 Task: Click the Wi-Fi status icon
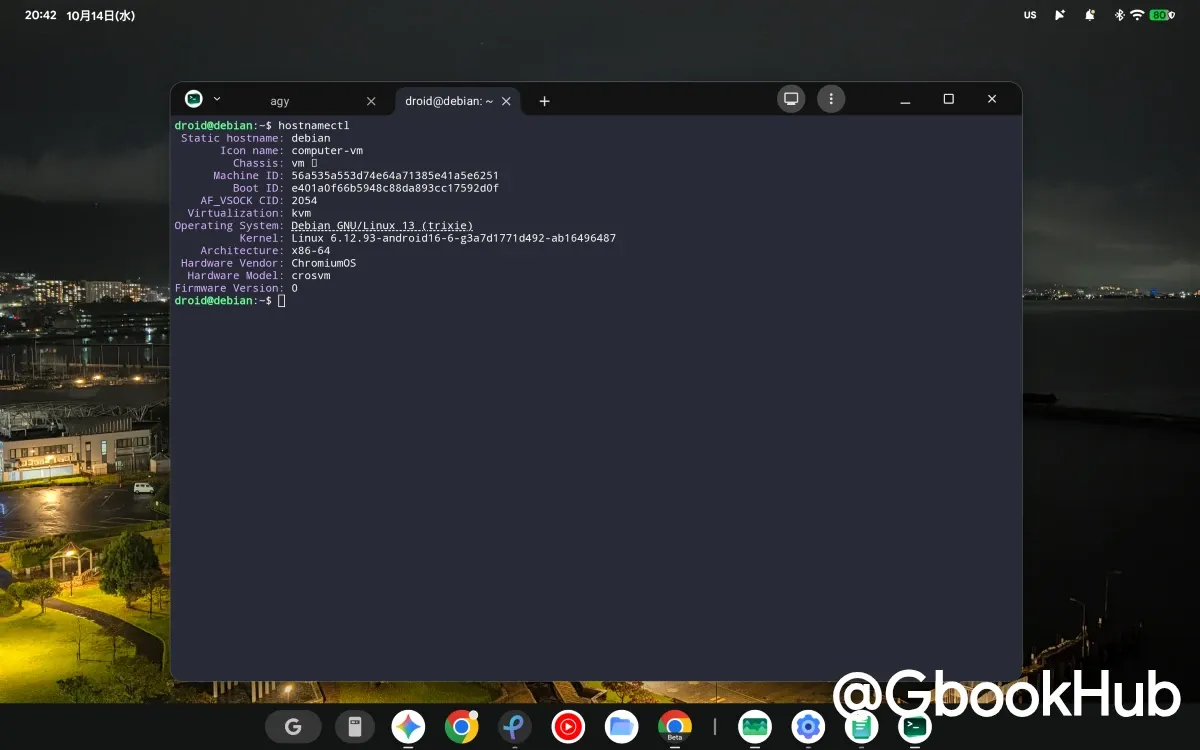click(x=1137, y=15)
